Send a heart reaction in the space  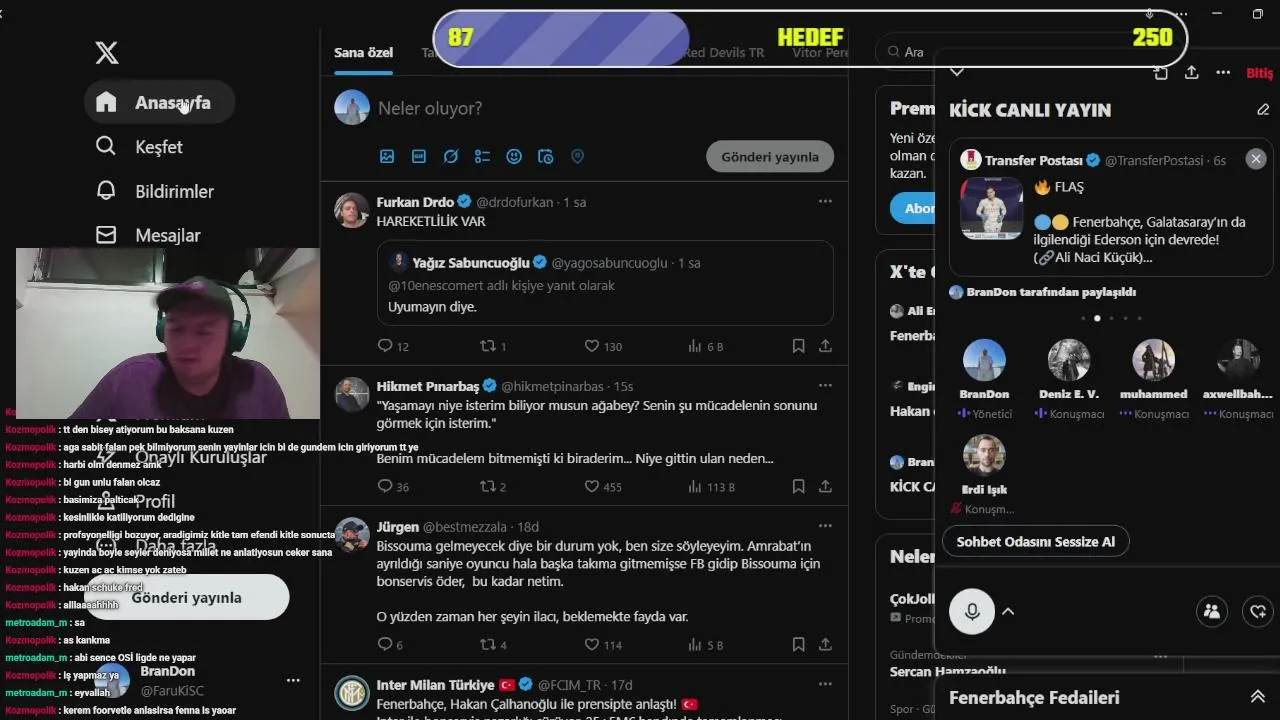(1259, 611)
